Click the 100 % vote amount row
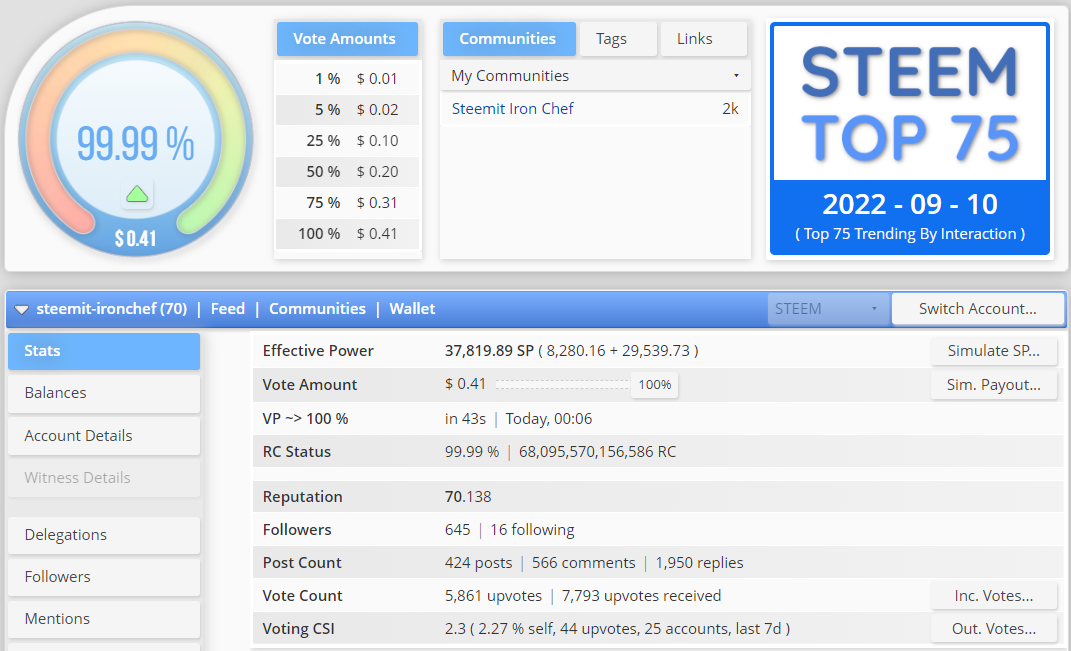 tap(347, 234)
